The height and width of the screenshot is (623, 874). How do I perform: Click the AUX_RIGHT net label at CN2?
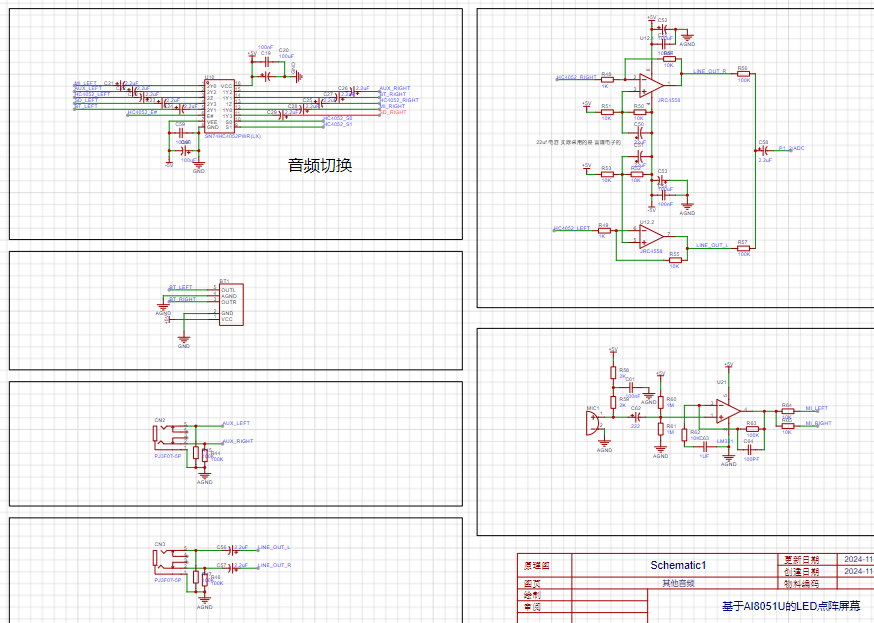tap(238, 441)
